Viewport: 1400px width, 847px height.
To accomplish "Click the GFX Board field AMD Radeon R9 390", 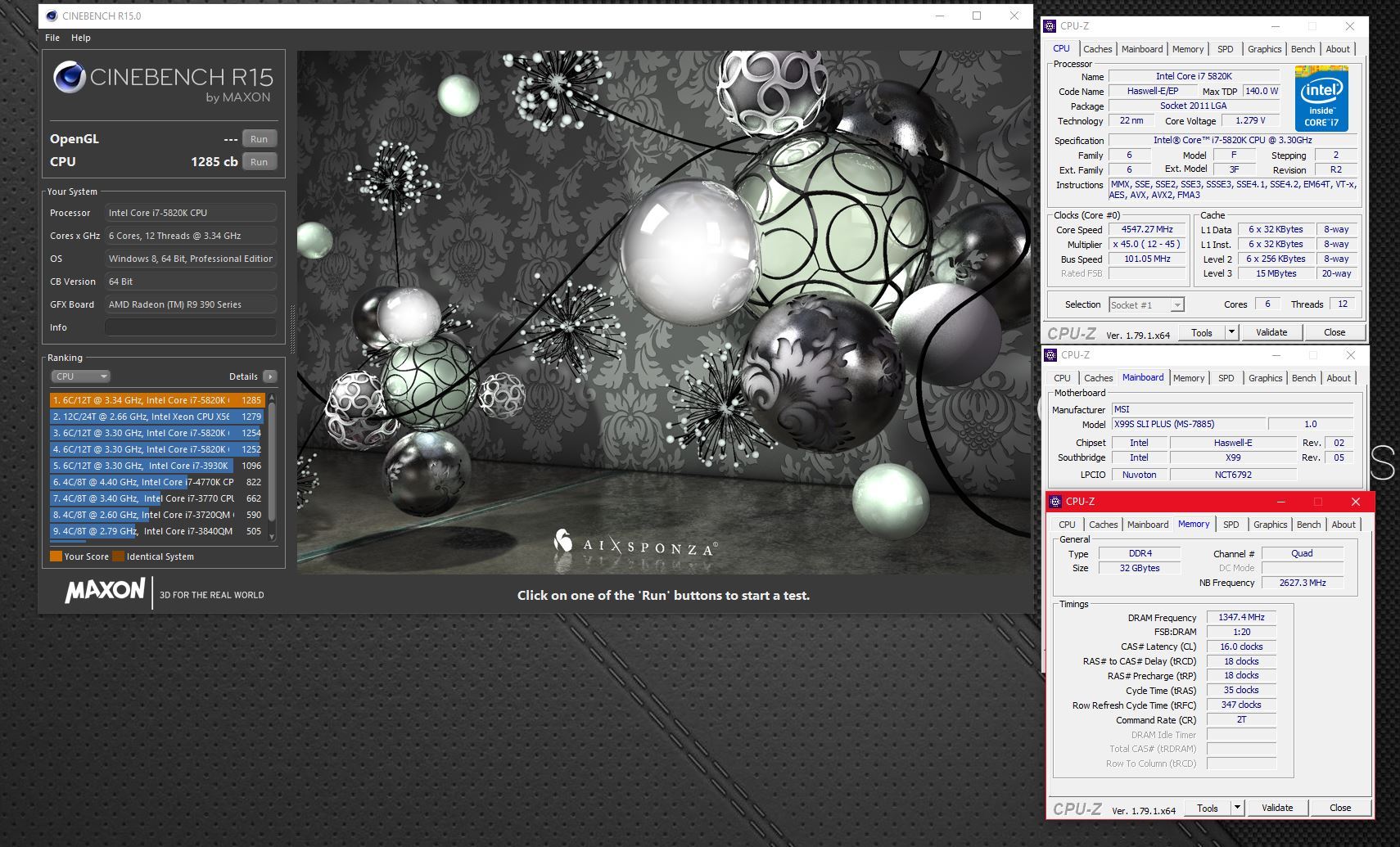I will point(190,304).
